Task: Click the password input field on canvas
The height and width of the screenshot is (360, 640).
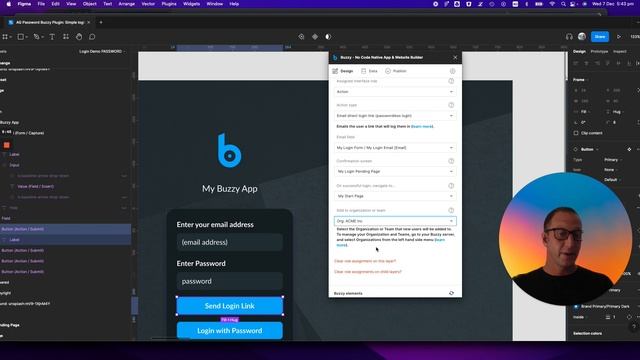Action: [230, 281]
